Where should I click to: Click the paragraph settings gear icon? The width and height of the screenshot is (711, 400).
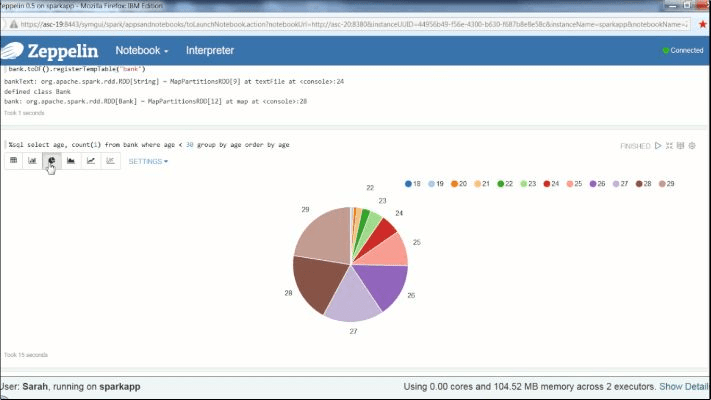tap(692, 146)
